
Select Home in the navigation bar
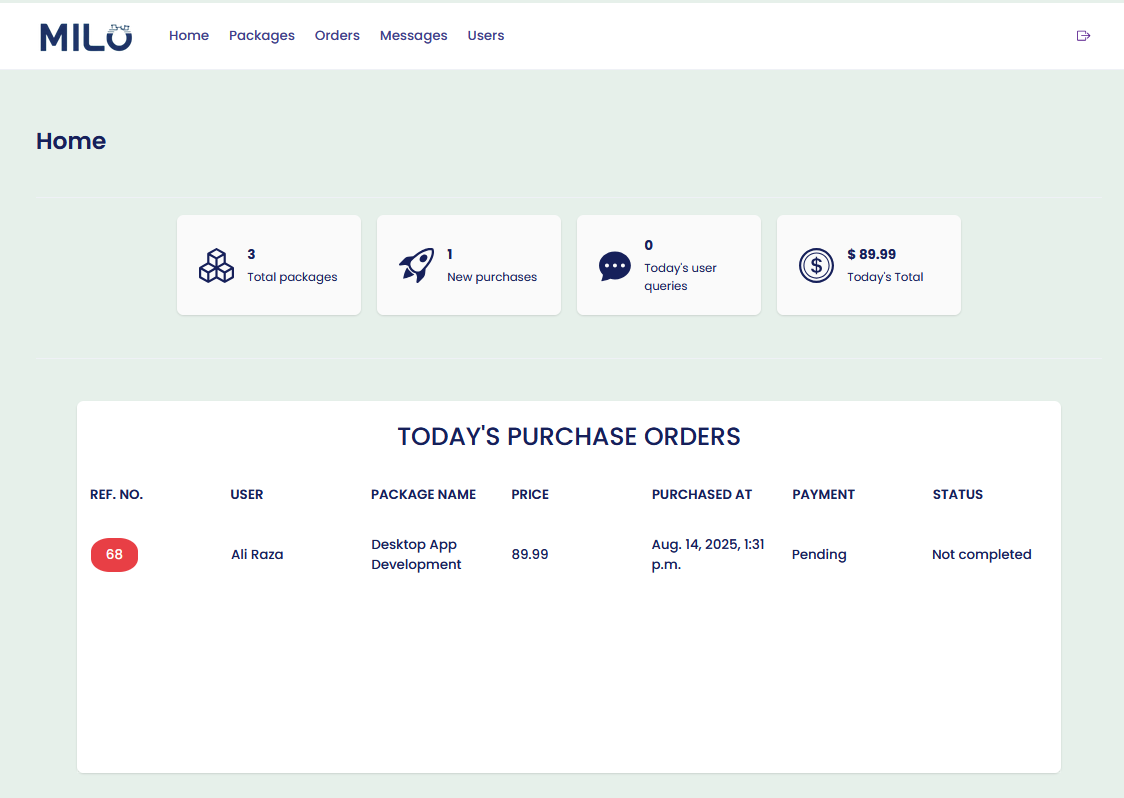coord(189,35)
